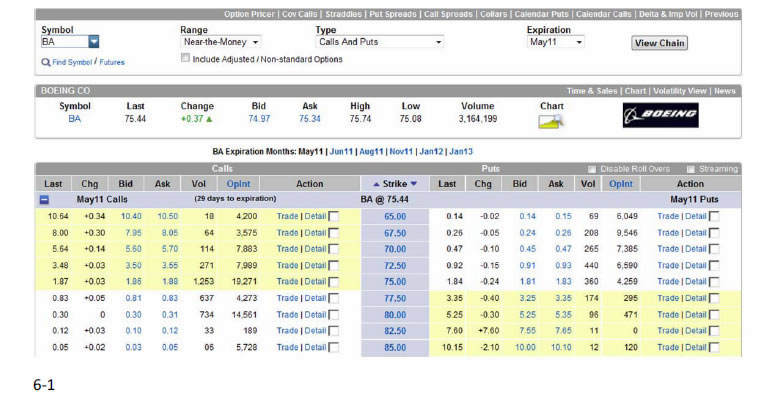Sort strikes ascending with up arrow
The height and width of the screenshot is (409, 767).
click(x=376, y=184)
